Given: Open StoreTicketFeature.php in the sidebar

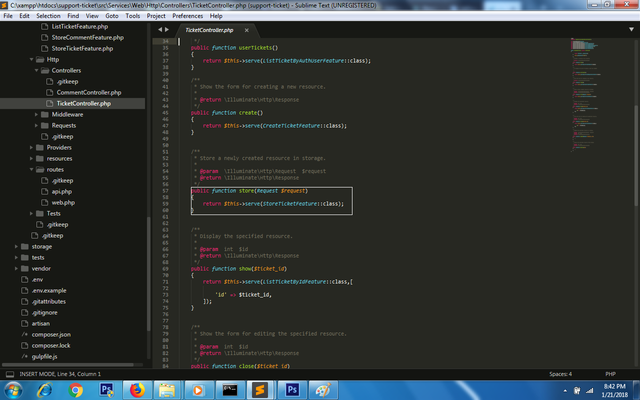Looking at the screenshot, I should (x=82, y=49).
